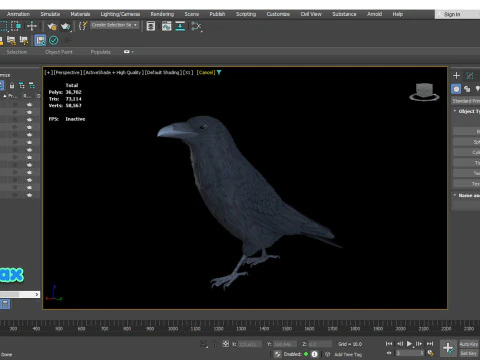Toggle renderable teapot in first explorer row
This screenshot has height=360, width=480.
click(29, 104)
